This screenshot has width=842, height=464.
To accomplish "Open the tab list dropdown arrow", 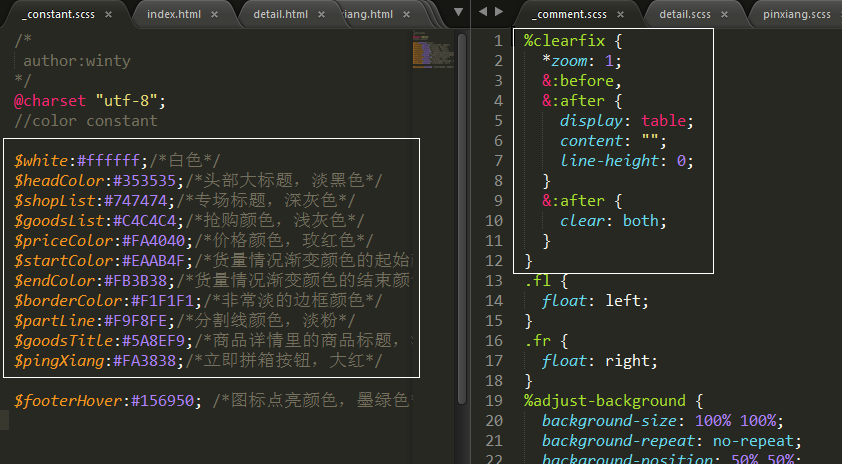I will (x=458, y=12).
